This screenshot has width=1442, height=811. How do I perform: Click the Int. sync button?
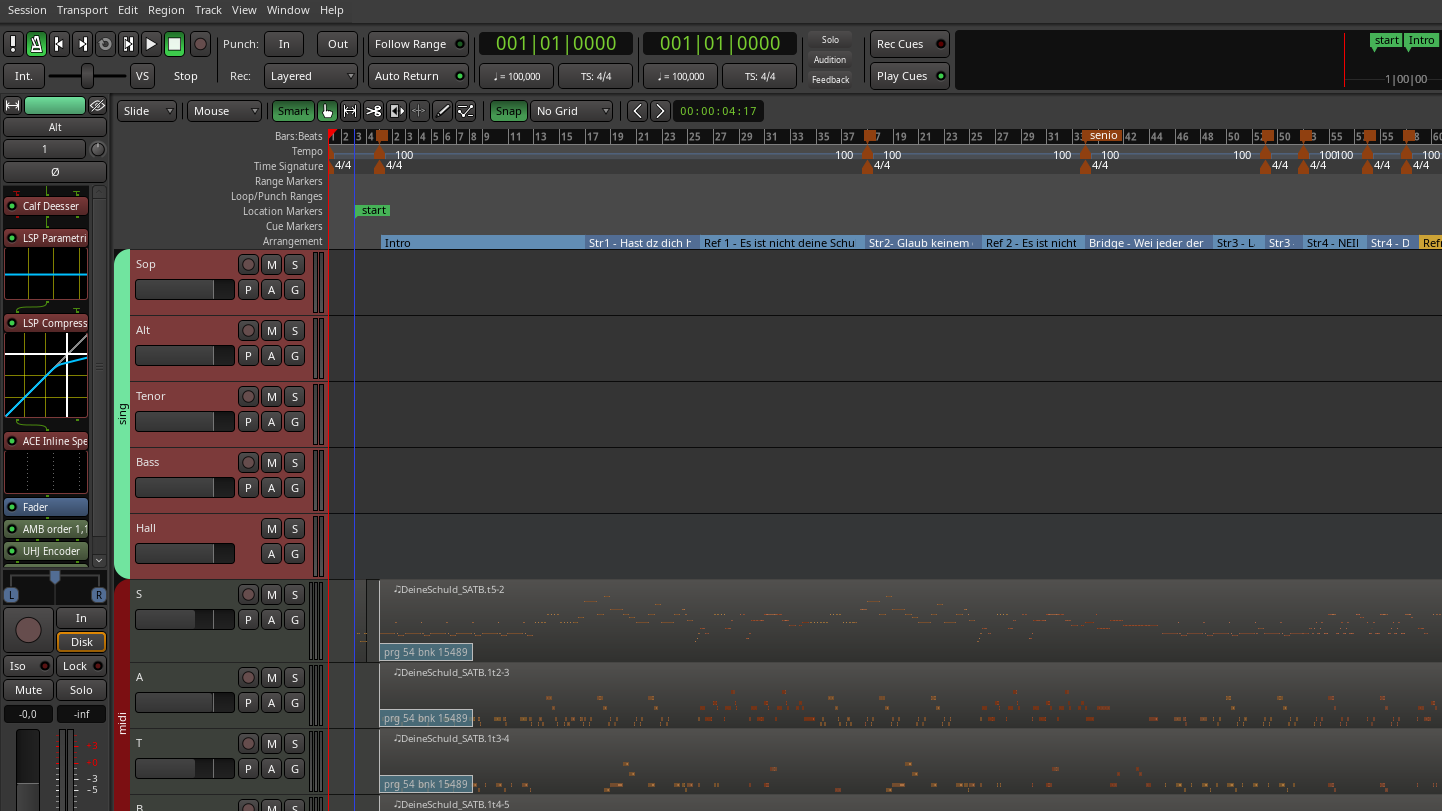24,76
